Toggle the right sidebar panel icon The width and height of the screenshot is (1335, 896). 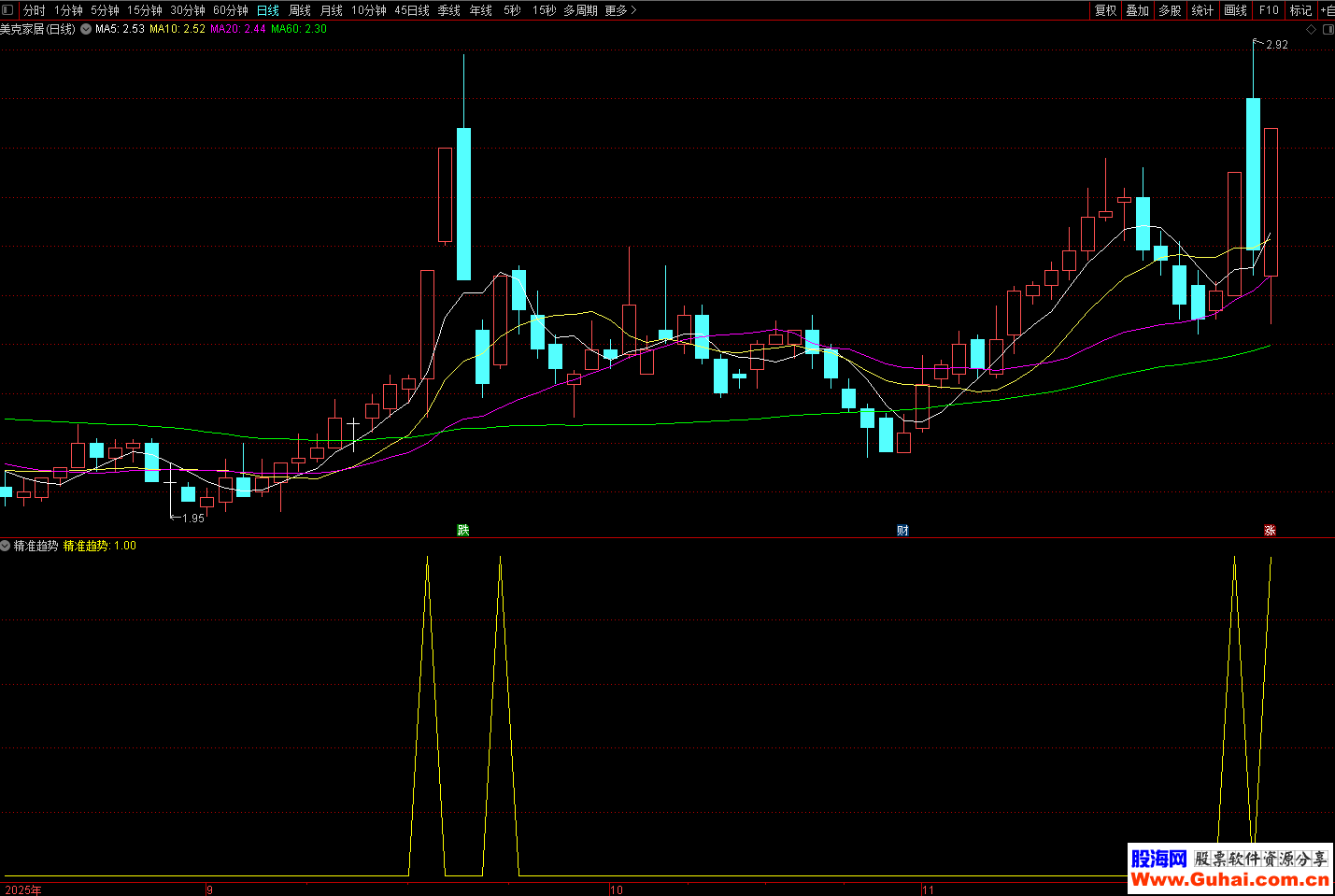coord(1328,30)
